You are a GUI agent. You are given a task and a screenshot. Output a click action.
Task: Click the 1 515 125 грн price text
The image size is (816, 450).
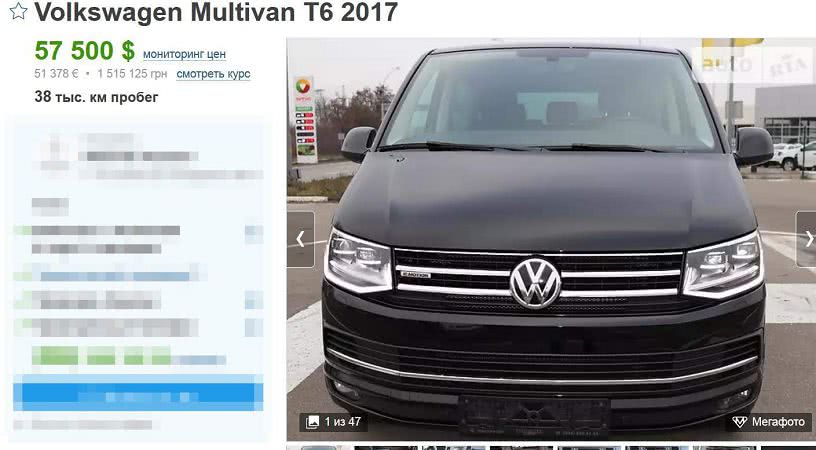pos(132,74)
